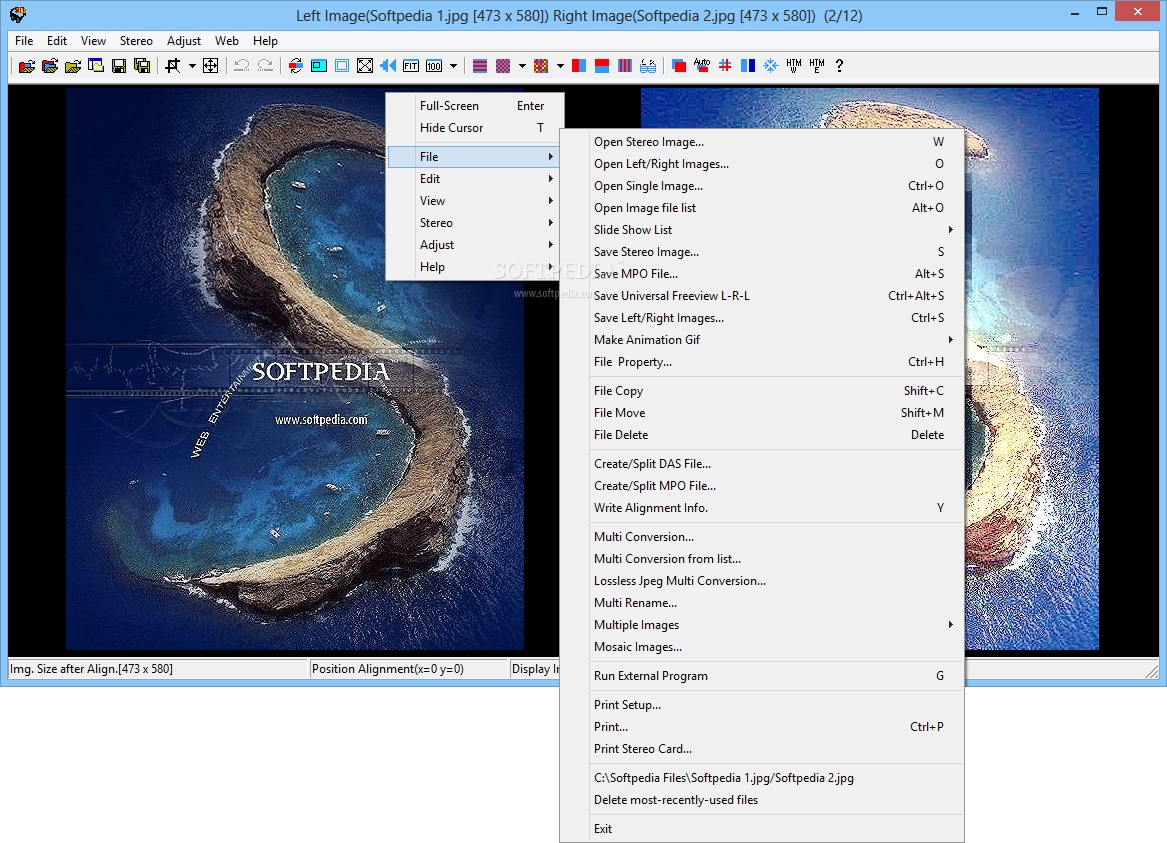Open the Stereo menu in menu bar
This screenshot has width=1167, height=843.
coord(136,41)
